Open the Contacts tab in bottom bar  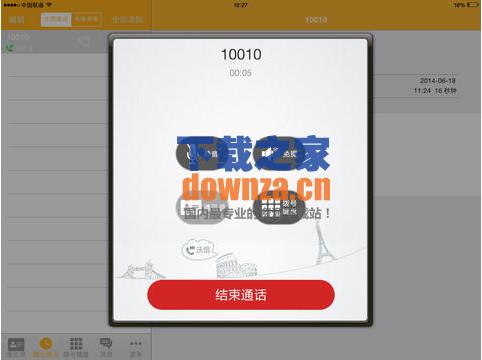pyautogui.click(x=16, y=347)
